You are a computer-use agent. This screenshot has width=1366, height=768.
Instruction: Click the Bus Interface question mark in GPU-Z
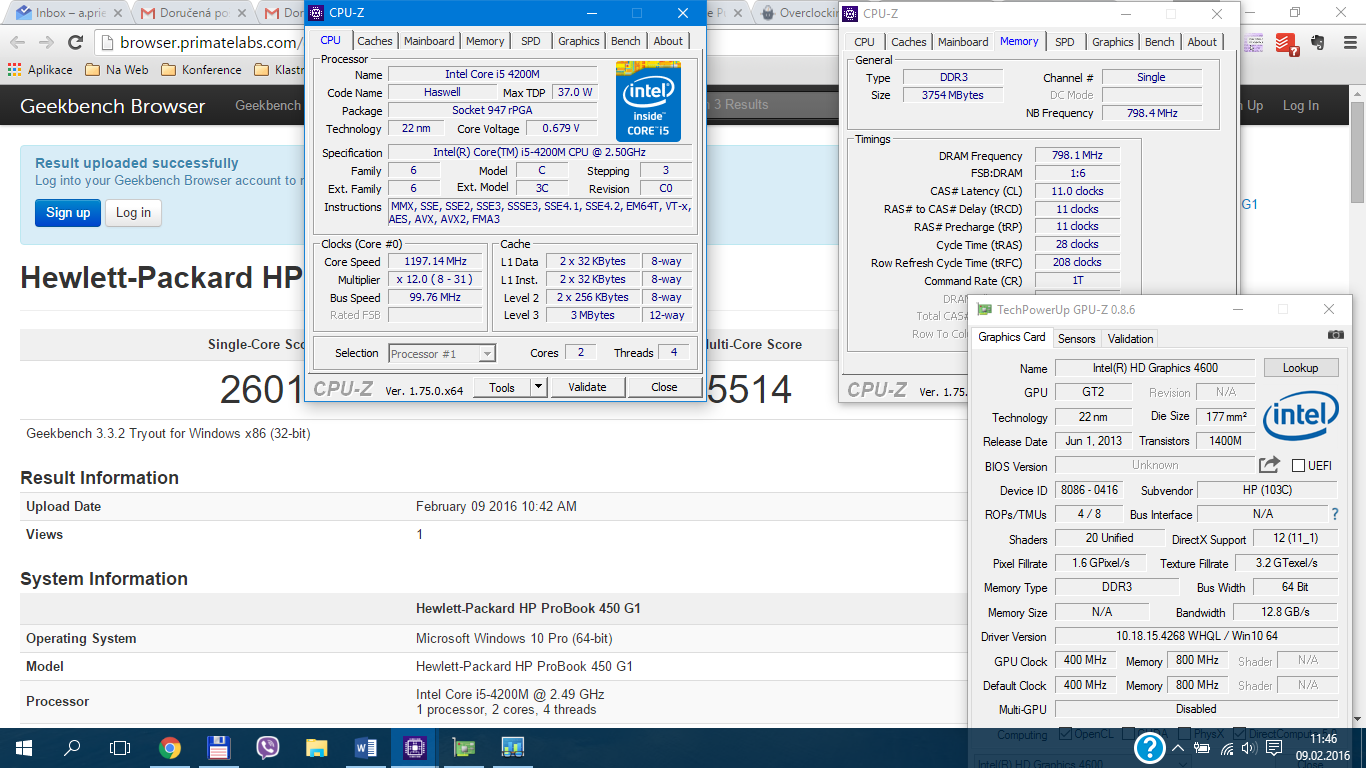[x=1334, y=514]
